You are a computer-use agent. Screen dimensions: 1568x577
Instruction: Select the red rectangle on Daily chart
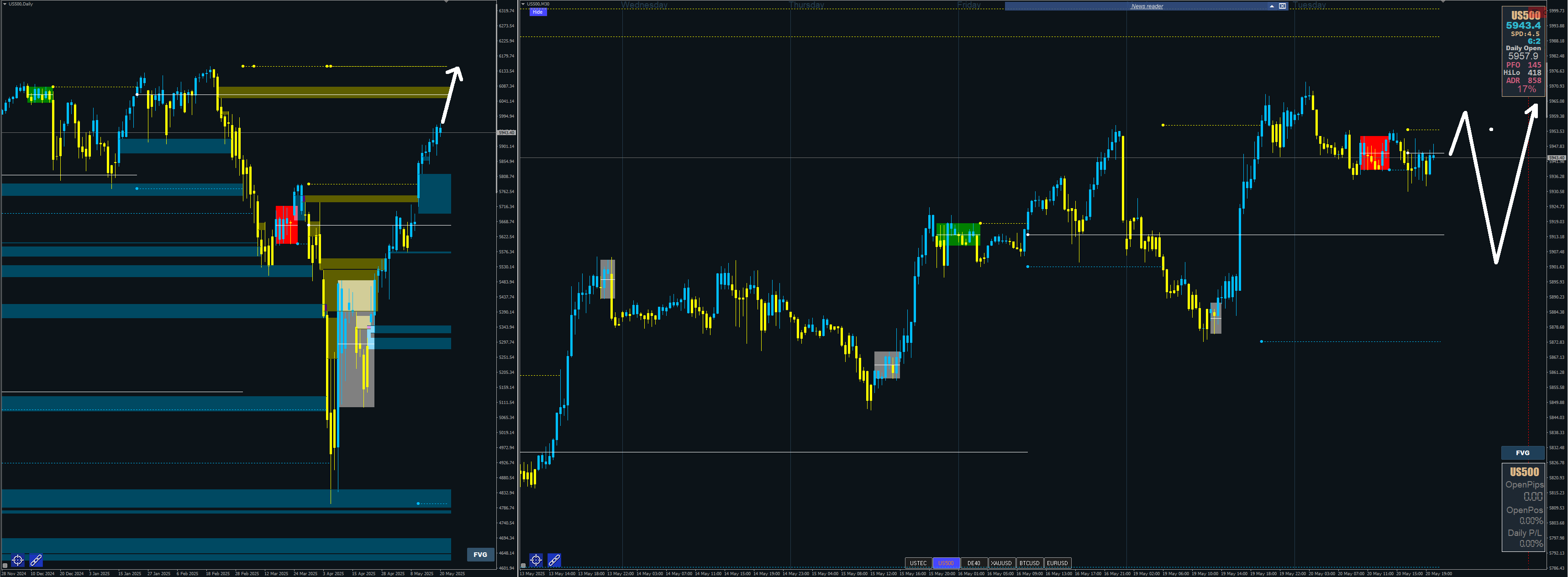click(x=286, y=224)
